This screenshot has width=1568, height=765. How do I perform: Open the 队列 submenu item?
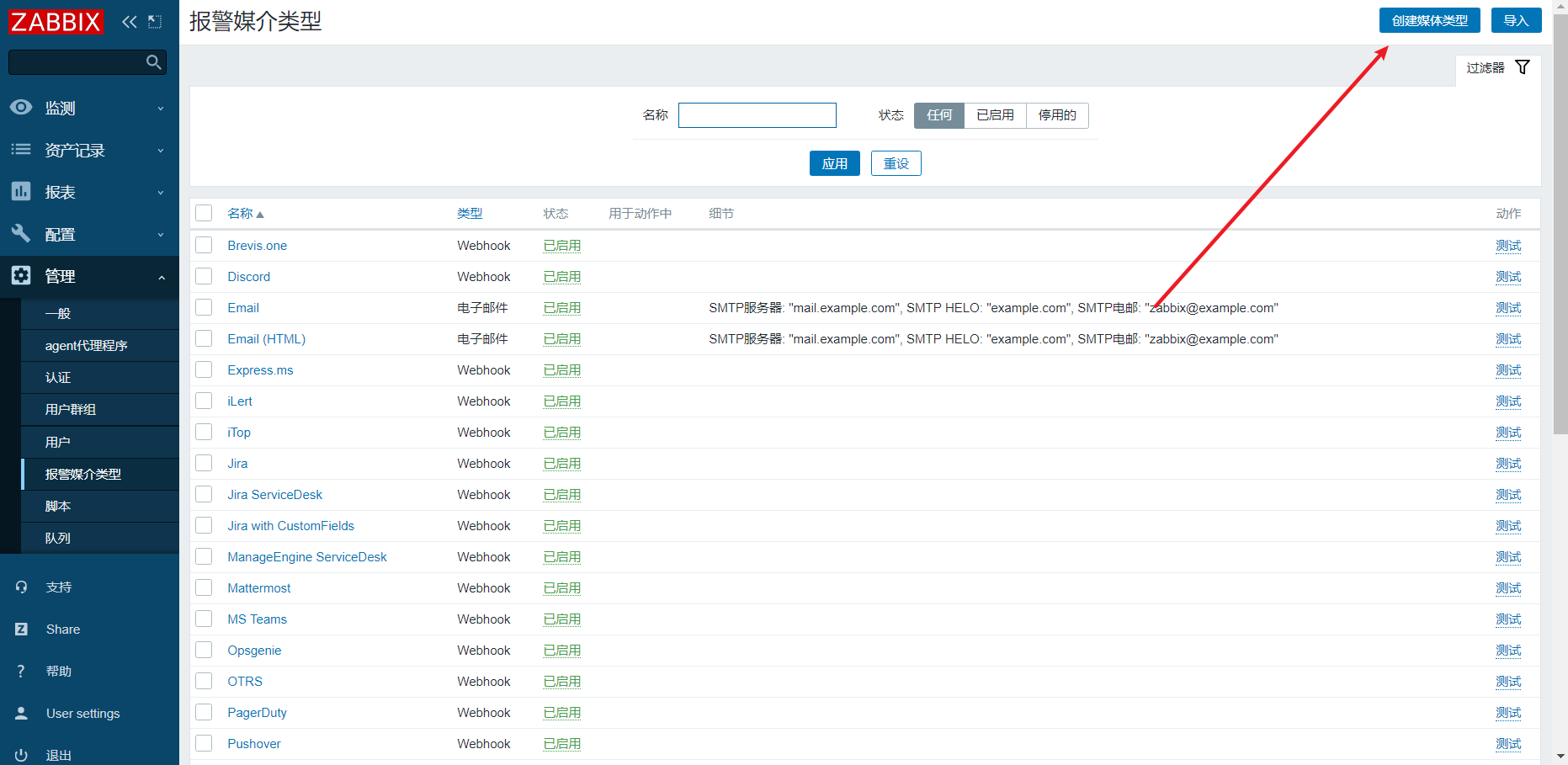100,538
